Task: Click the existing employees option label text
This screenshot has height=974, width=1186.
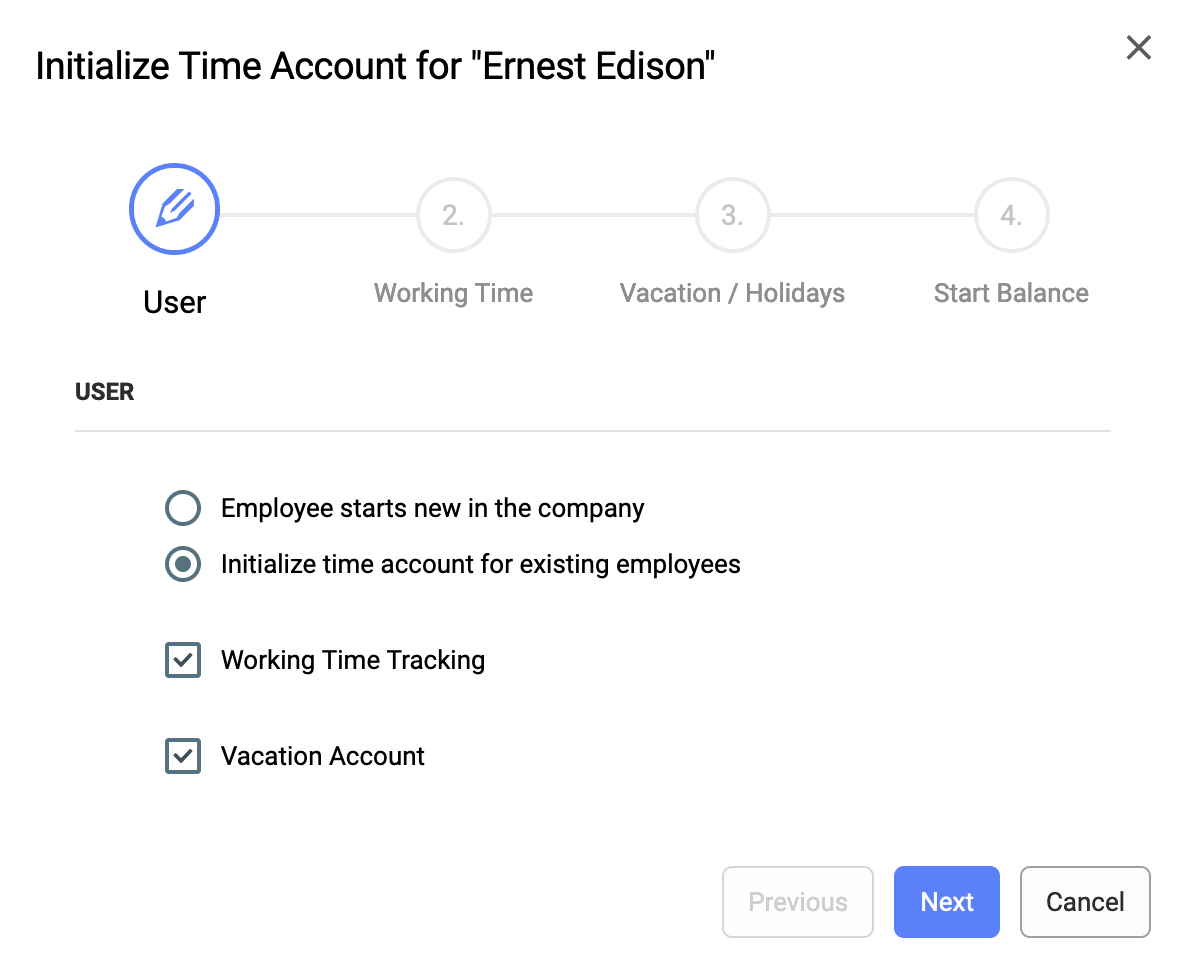Action: point(480,564)
